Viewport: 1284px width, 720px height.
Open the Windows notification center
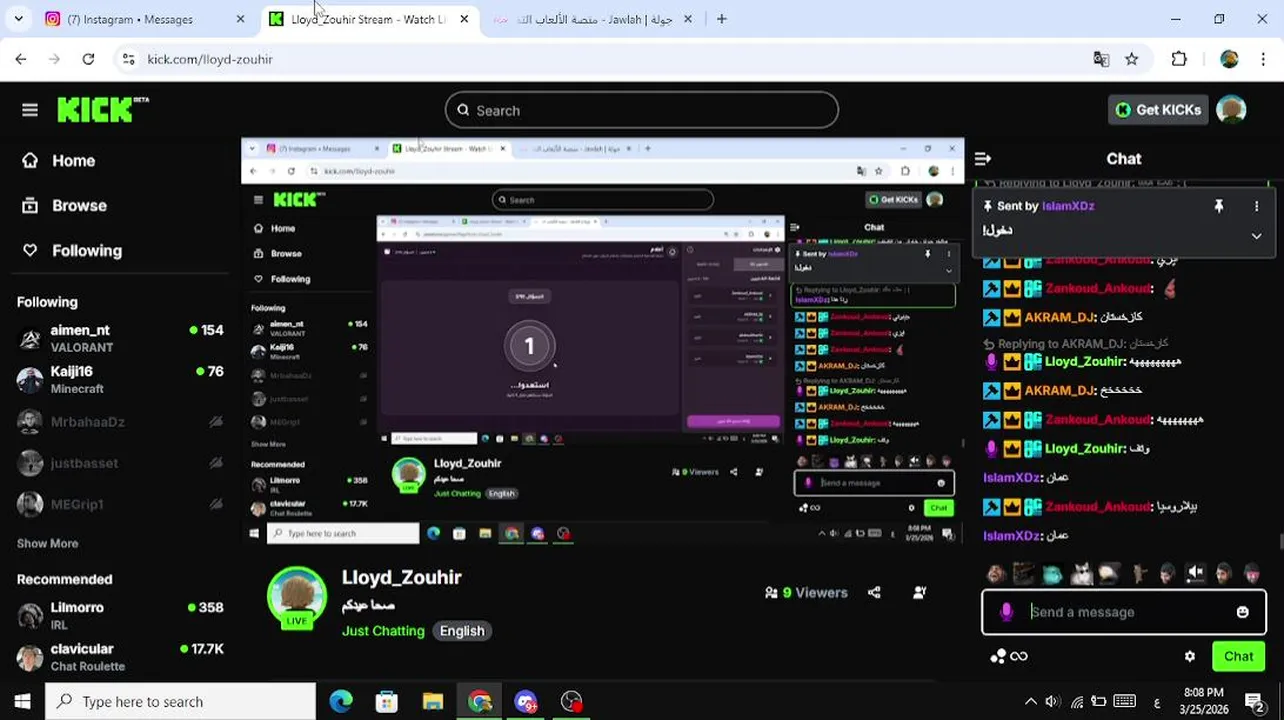point(1254,701)
